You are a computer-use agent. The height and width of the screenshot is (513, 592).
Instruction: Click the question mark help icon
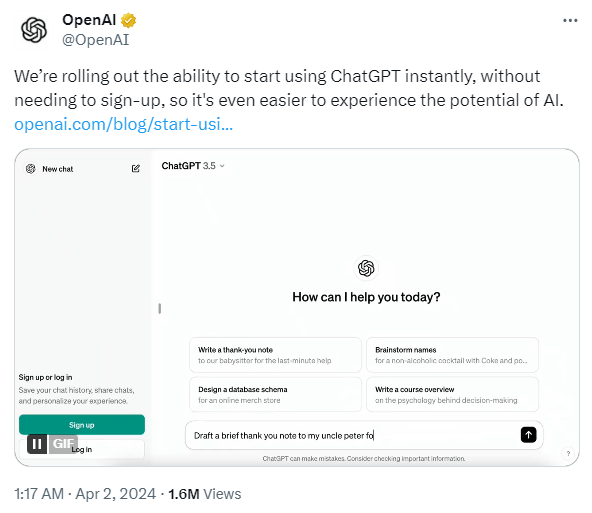pos(568,453)
